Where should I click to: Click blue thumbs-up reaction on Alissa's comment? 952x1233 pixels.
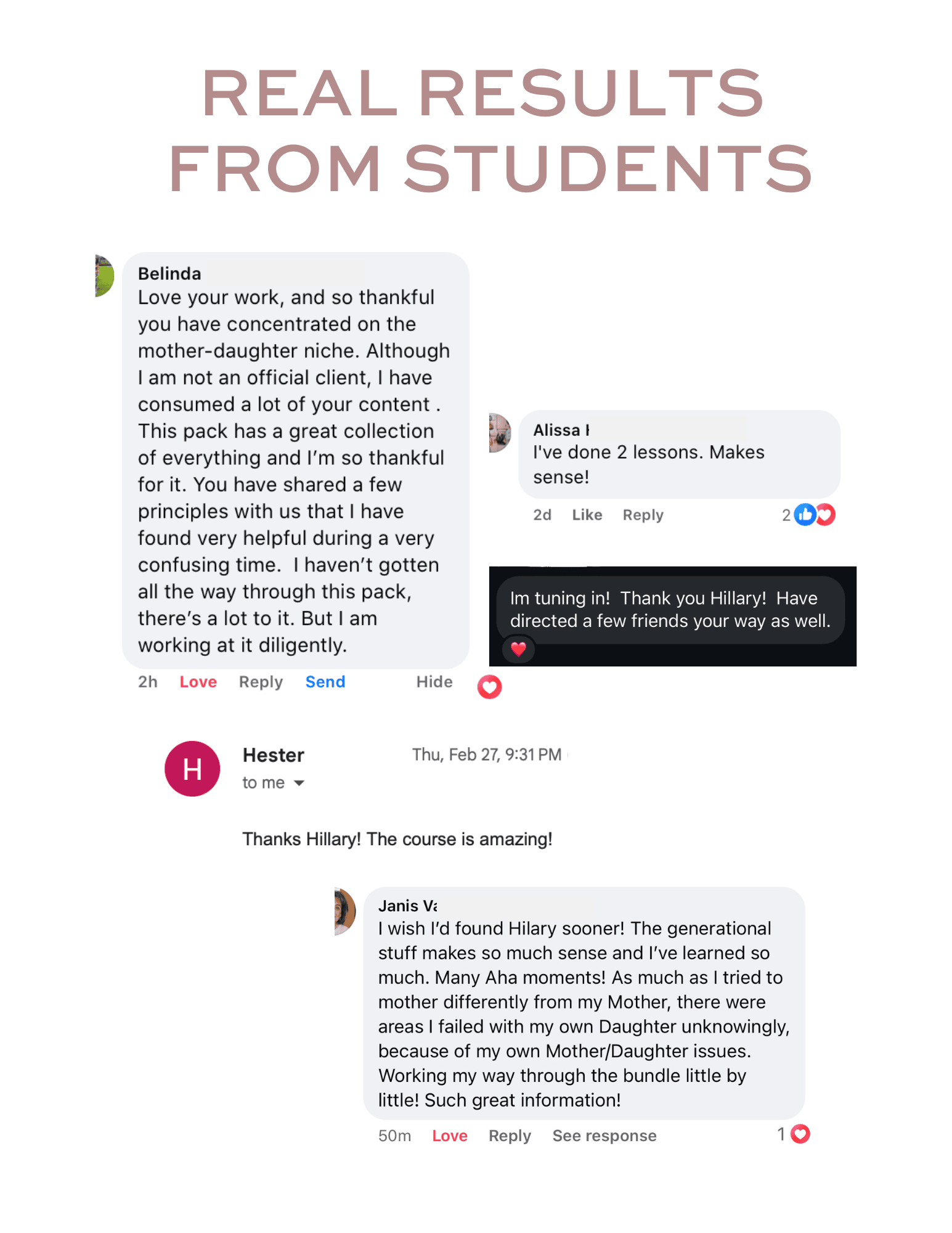[805, 514]
